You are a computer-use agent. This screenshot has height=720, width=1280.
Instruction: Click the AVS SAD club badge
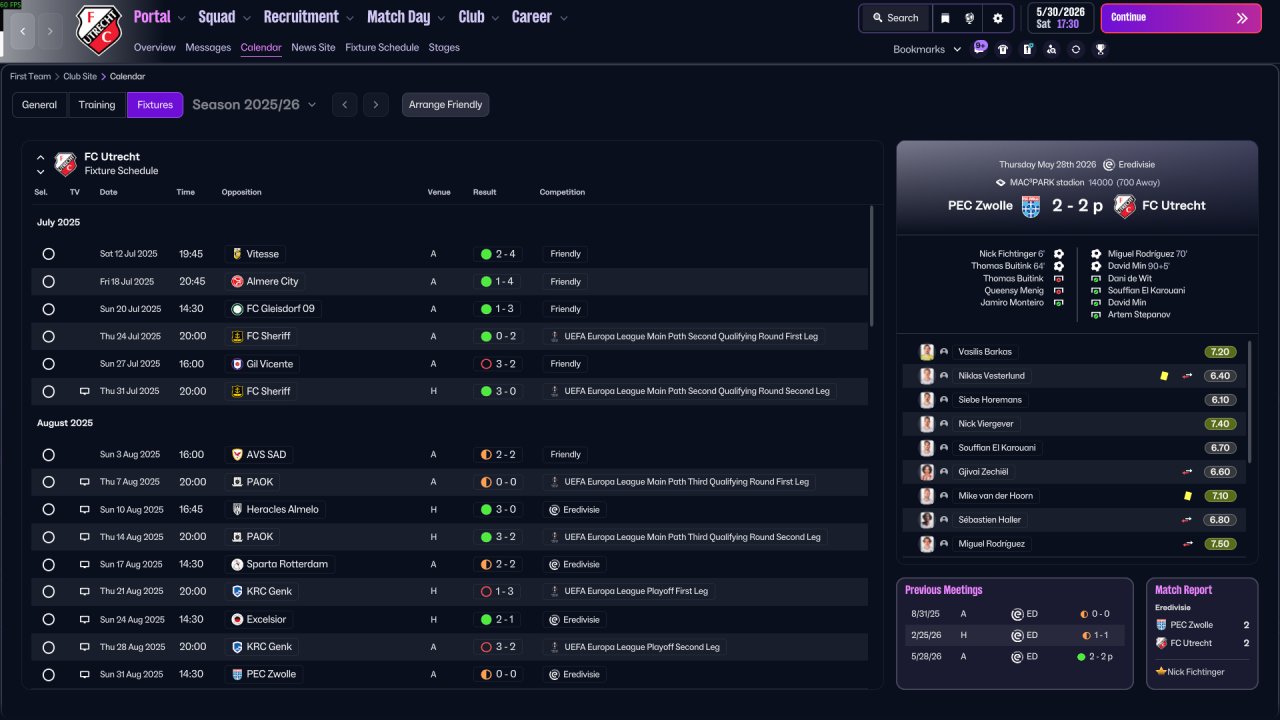pyautogui.click(x=237, y=455)
